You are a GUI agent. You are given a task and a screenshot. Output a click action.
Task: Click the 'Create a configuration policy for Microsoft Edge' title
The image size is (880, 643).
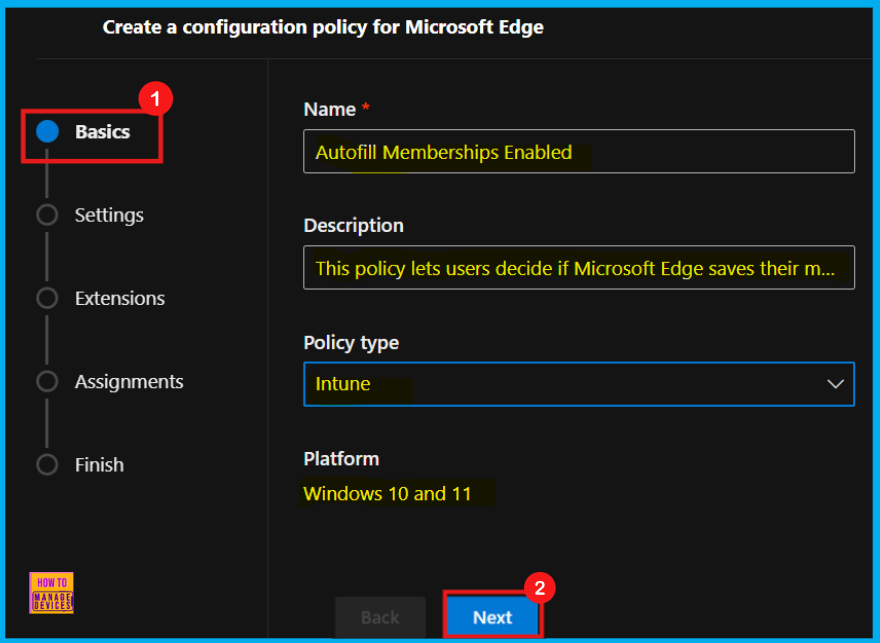[323, 27]
